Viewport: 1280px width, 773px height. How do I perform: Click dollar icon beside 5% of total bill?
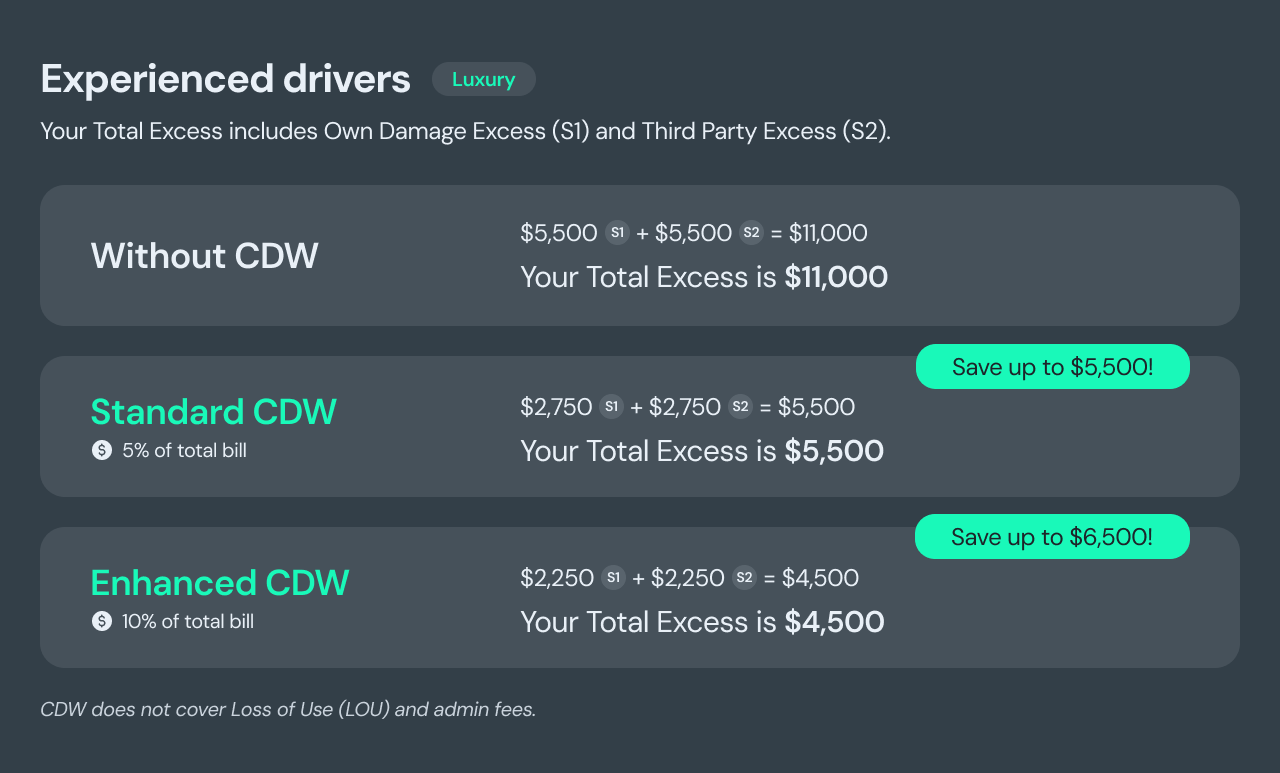point(101,451)
